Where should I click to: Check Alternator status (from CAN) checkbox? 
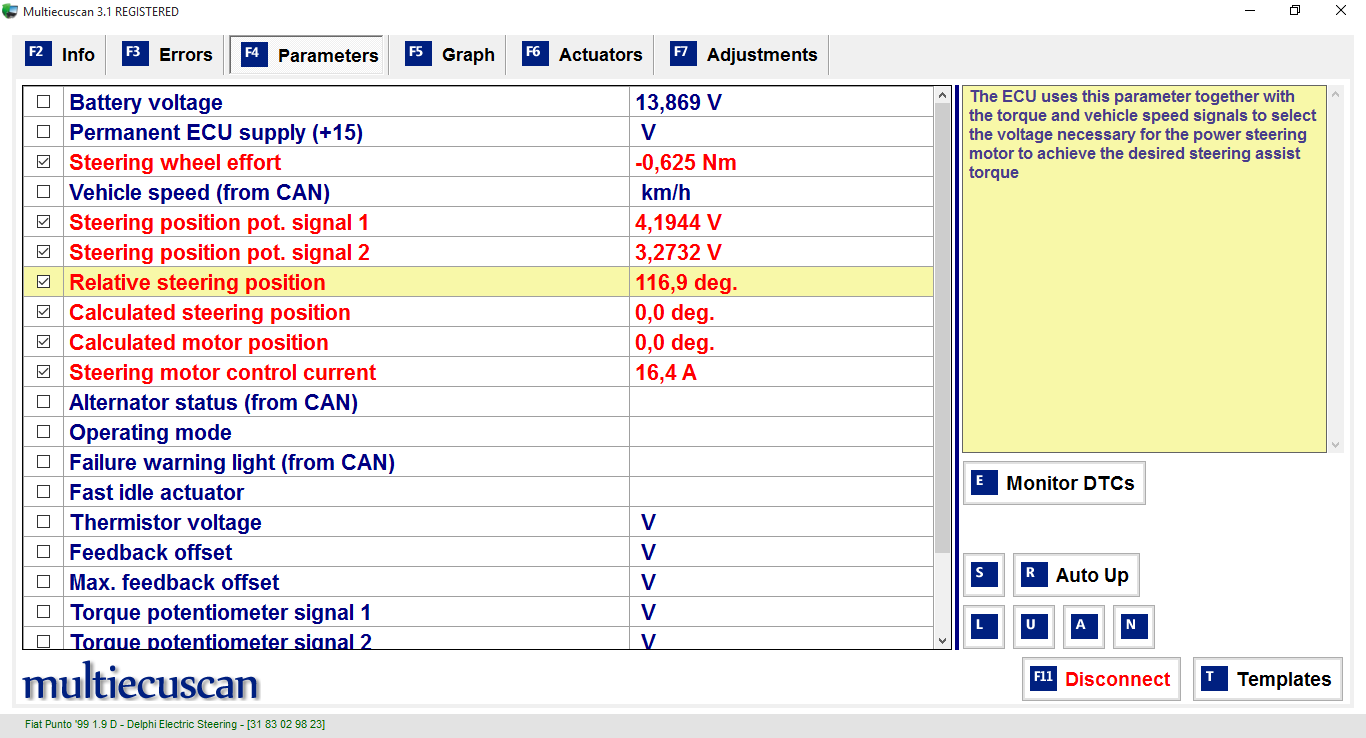pos(43,402)
